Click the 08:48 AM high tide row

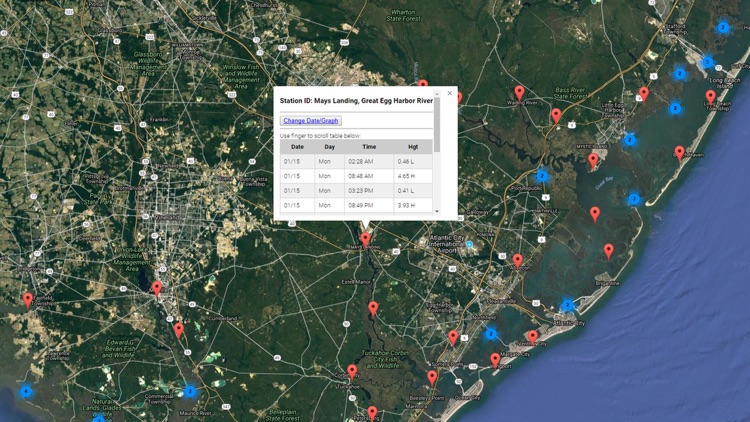coord(355,175)
